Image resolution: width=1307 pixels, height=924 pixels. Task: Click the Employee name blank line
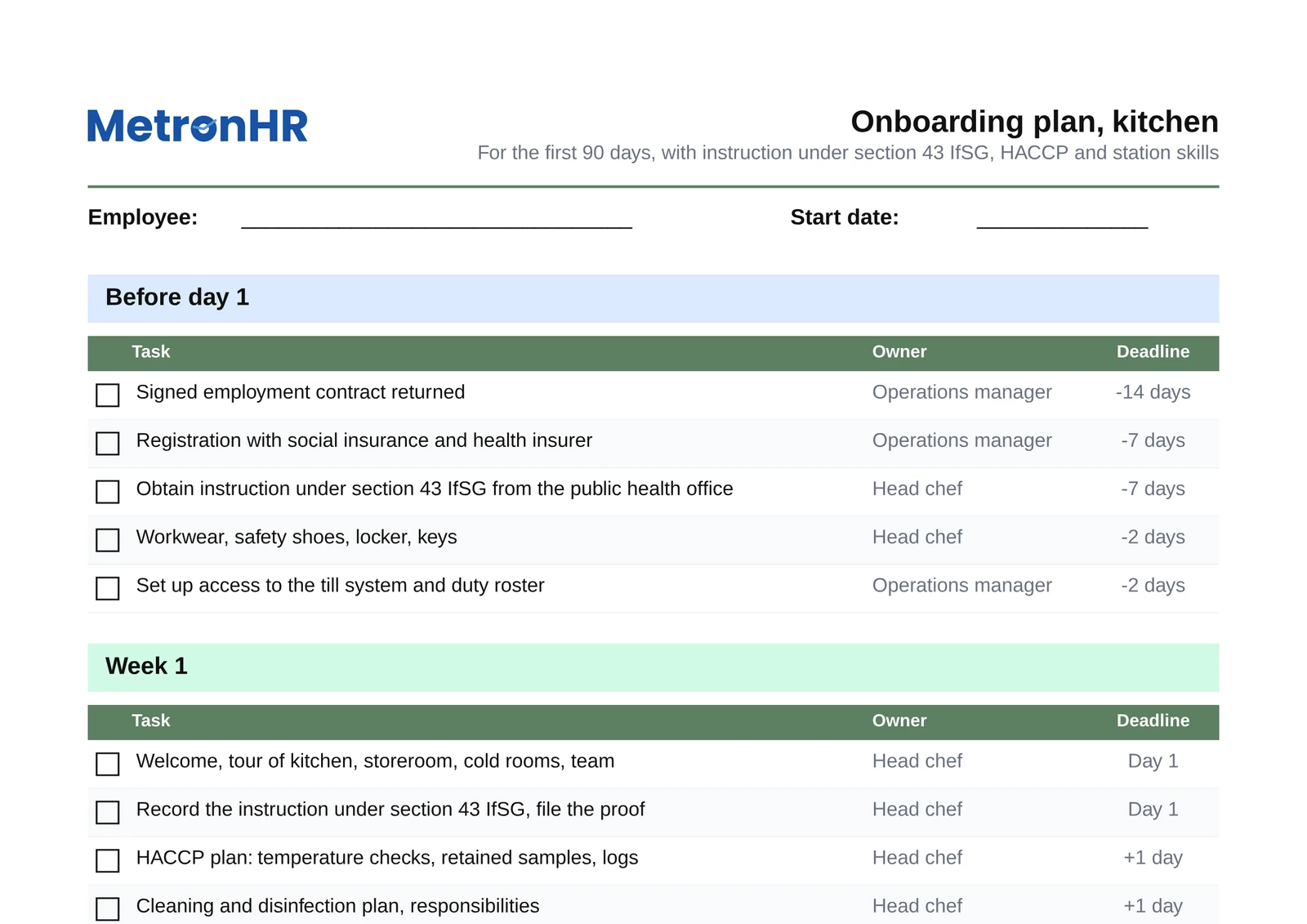[x=437, y=221]
